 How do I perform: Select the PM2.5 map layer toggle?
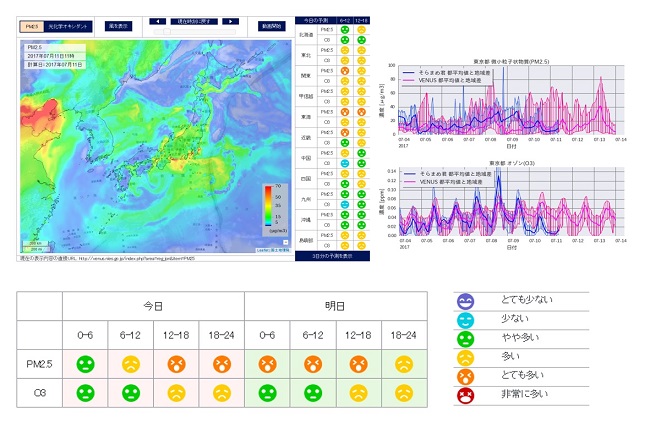point(32,27)
